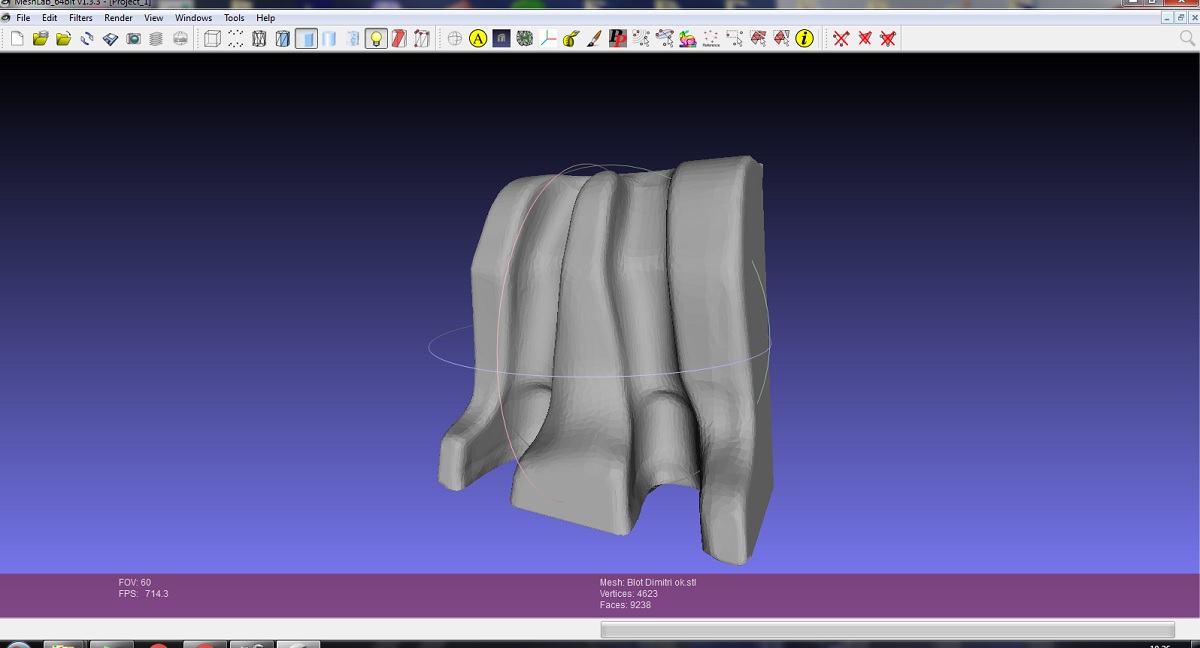Open a project with the first yellow folder icon
Screen dimensions: 1200x648
[x=40, y=39]
